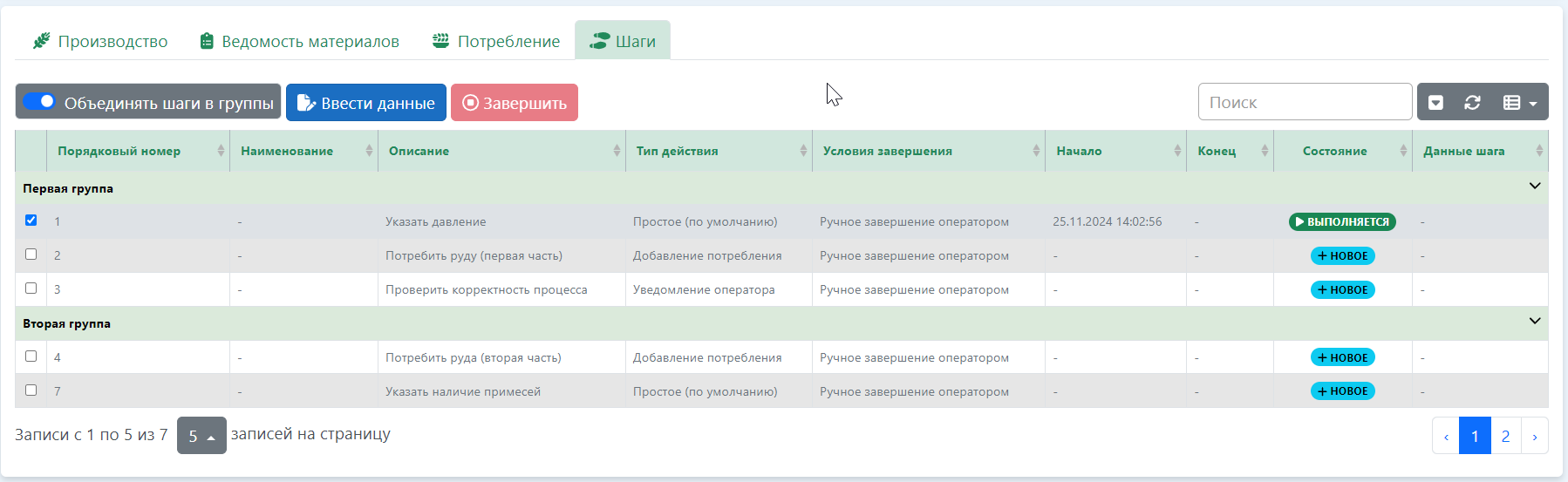The width and height of the screenshot is (1568, 482).
Task: Click sort arrows on Начало column
Action: pos(1177,151)
